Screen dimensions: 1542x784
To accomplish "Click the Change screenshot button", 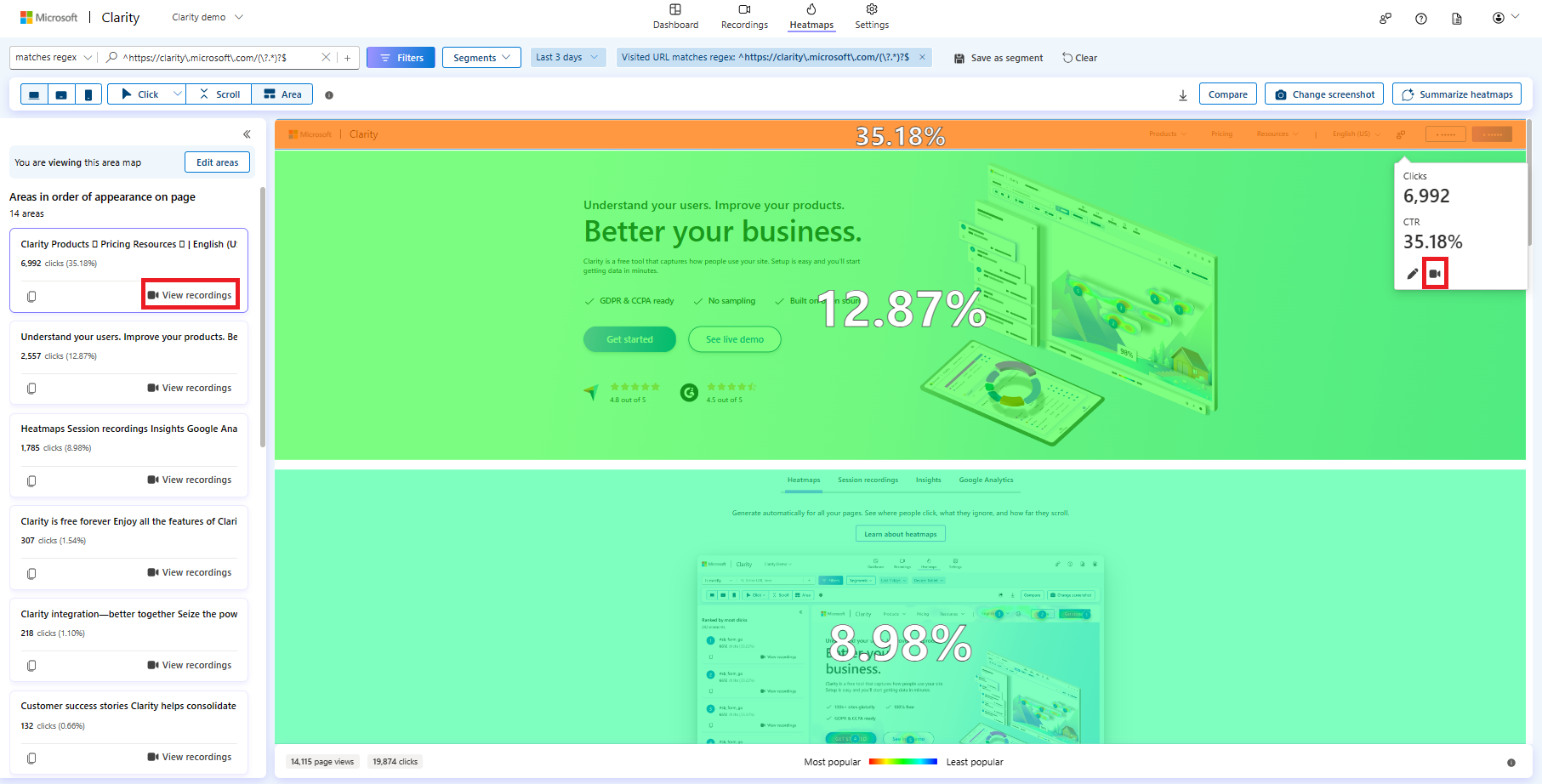I will coord(1324,94).
